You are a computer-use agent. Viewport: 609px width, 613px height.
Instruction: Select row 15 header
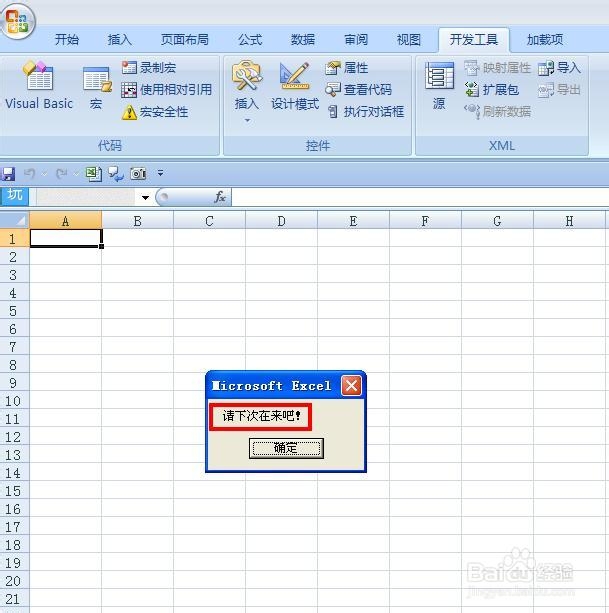[x=14, y=491]
